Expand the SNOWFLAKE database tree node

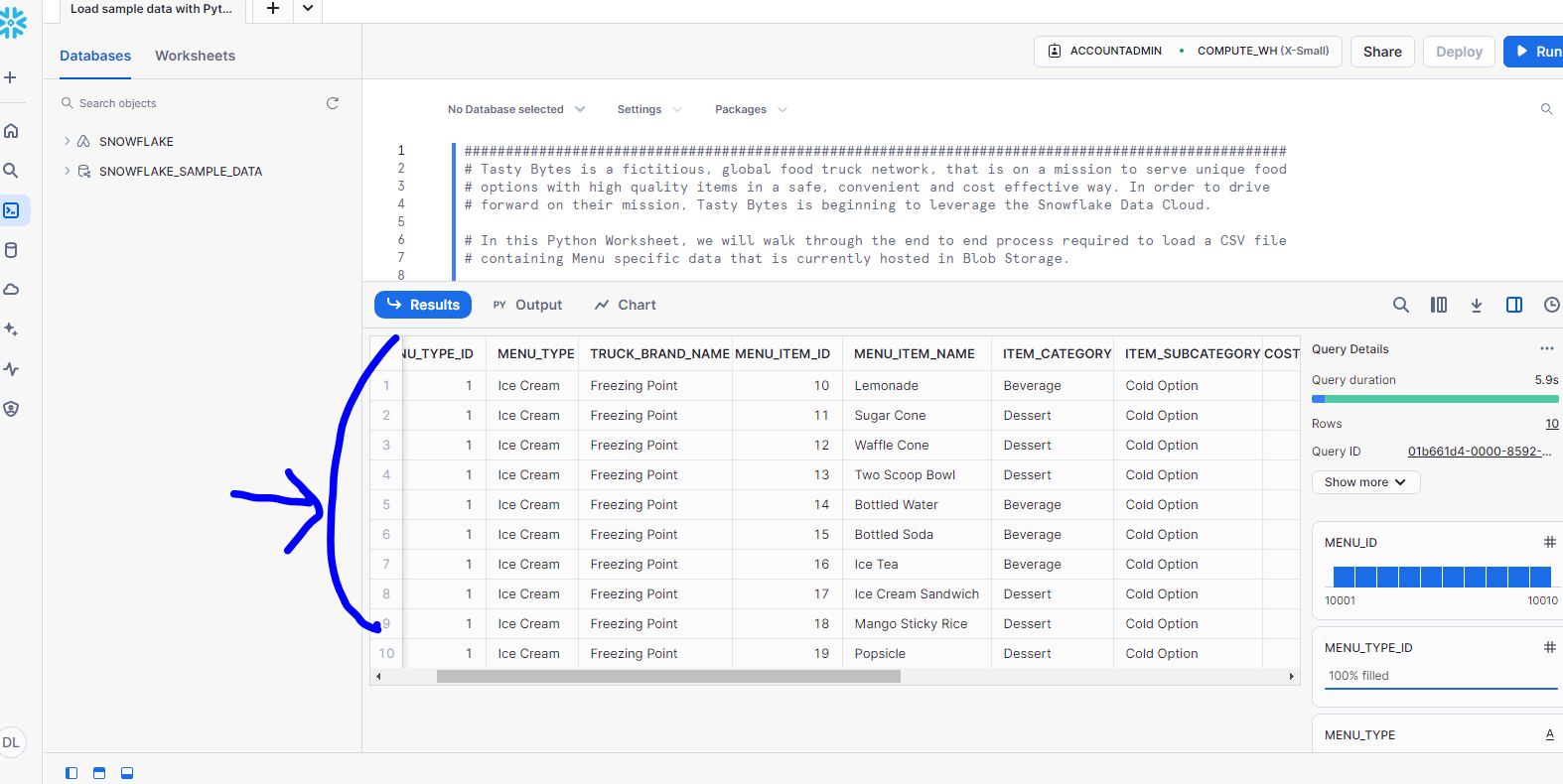point(68,141)
